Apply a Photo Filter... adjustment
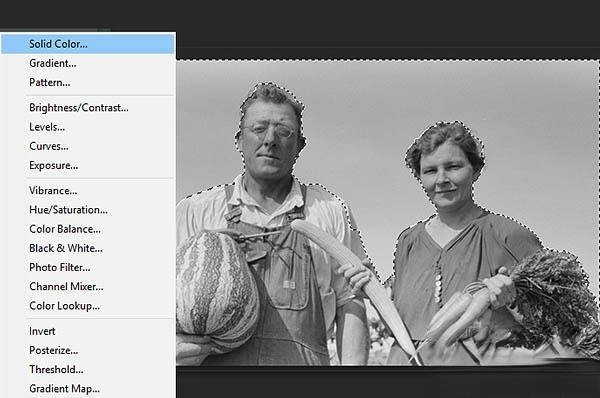The image size is (600, 398). [88, 267]
